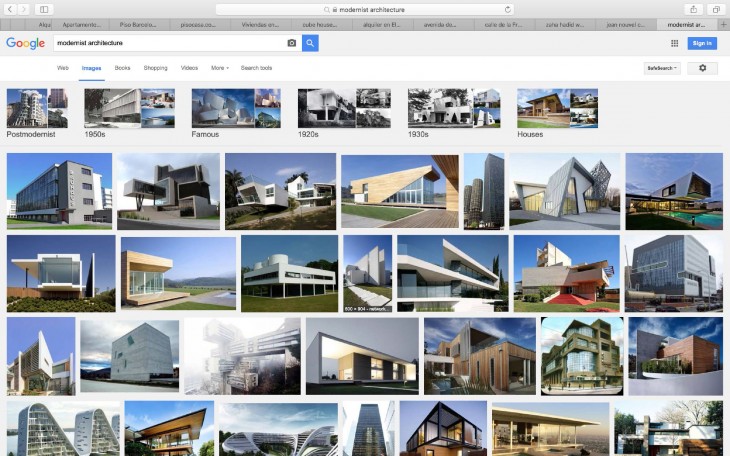Viewport: 730px width, 456px height.
Task: Expand the SafeSearch dropdown
Action: (662, 68)
